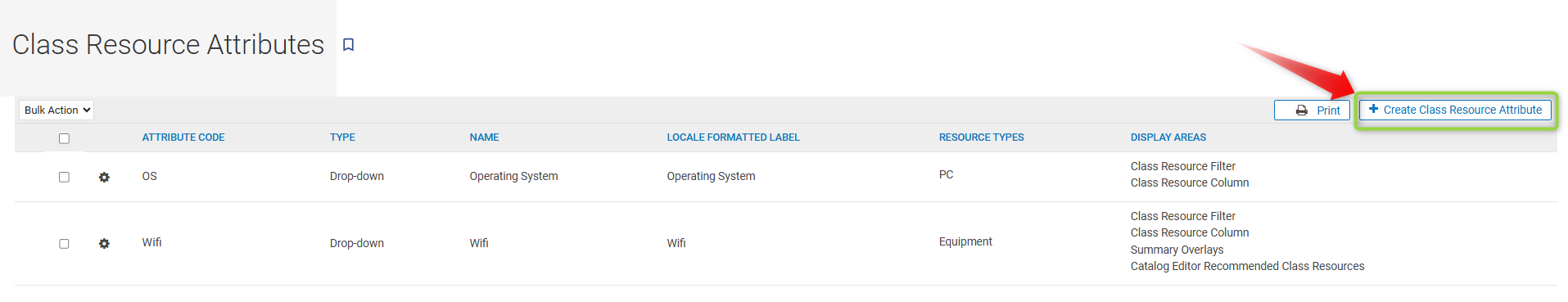The image size is (1568, 302).
Task: Sort by the Locale Formatted Label column header
Action: pyautogui.click(x=733, y=137)
